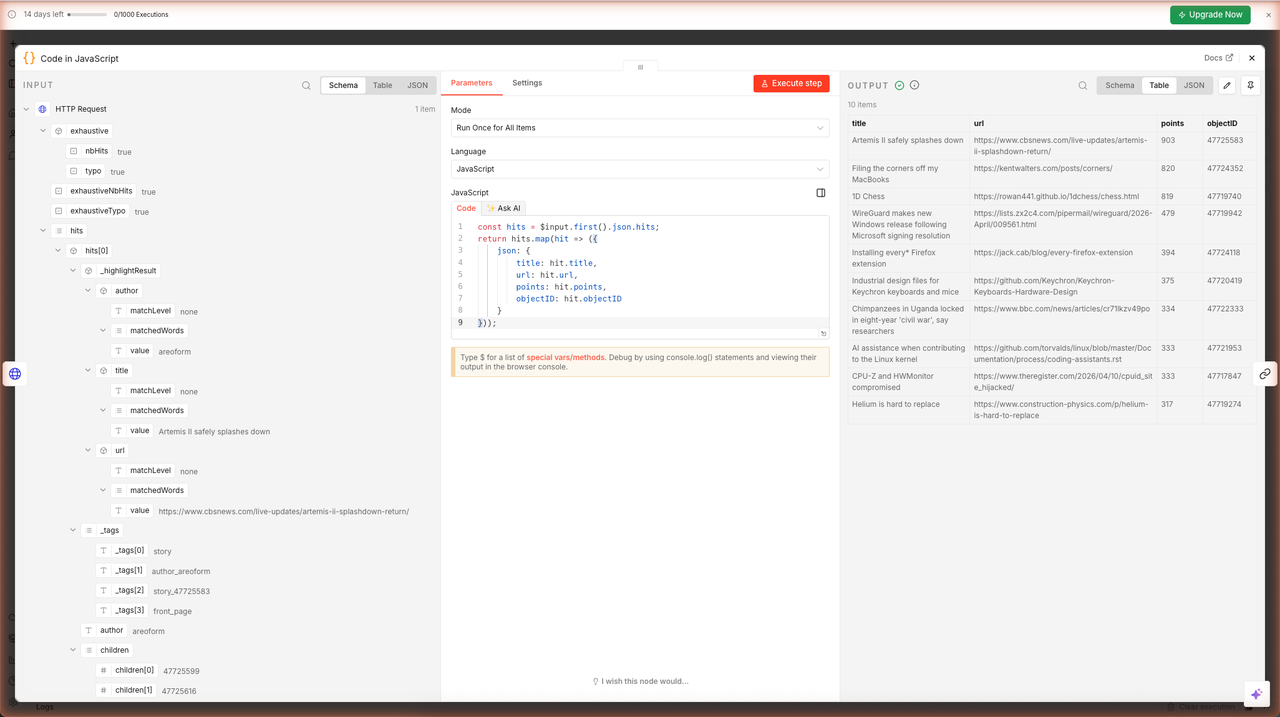Open the Settings tab
The image size is (1280, 717).
(x=527, y=83)
